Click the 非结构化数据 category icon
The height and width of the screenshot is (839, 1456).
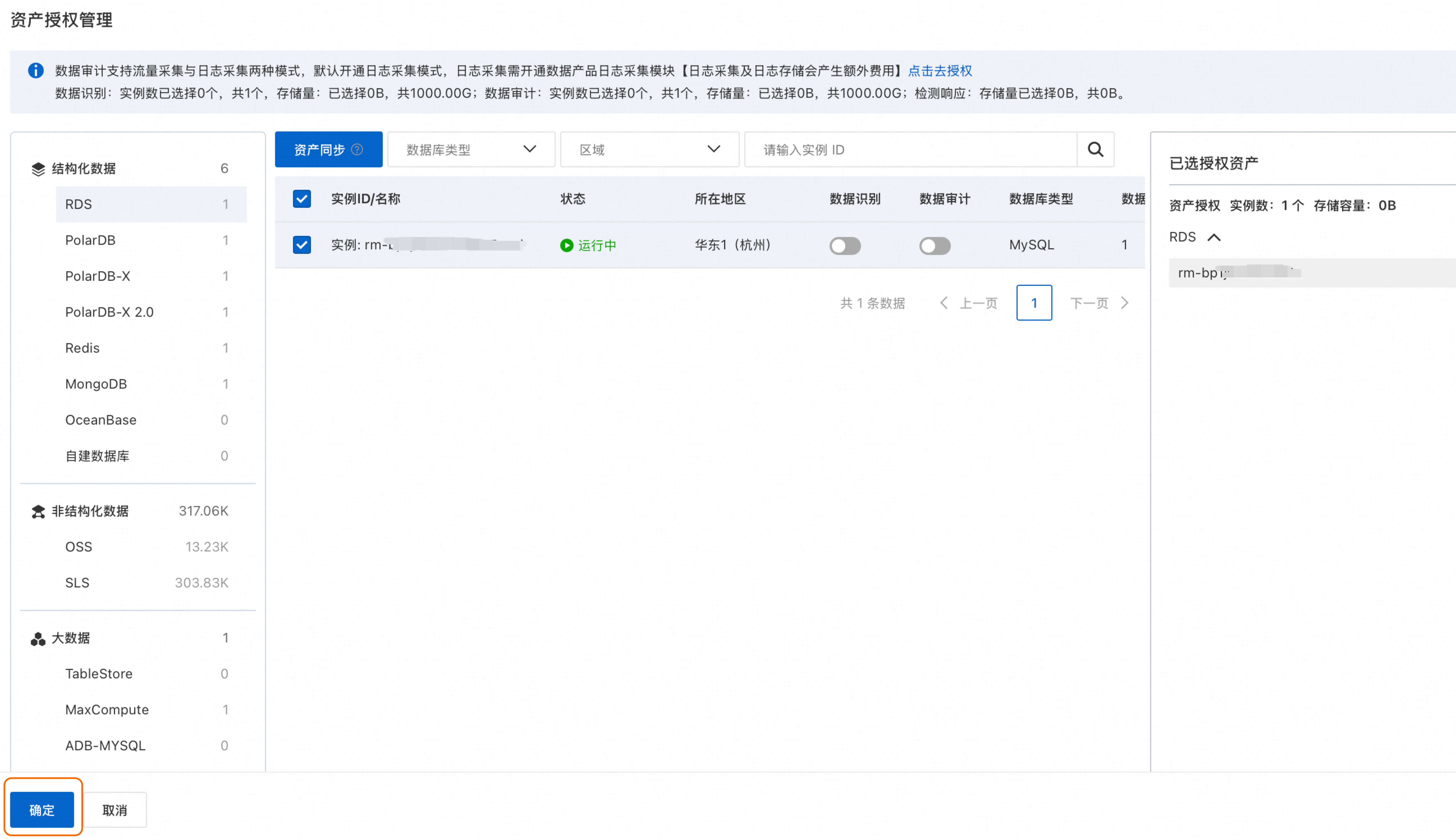click(x=38, y=511)
